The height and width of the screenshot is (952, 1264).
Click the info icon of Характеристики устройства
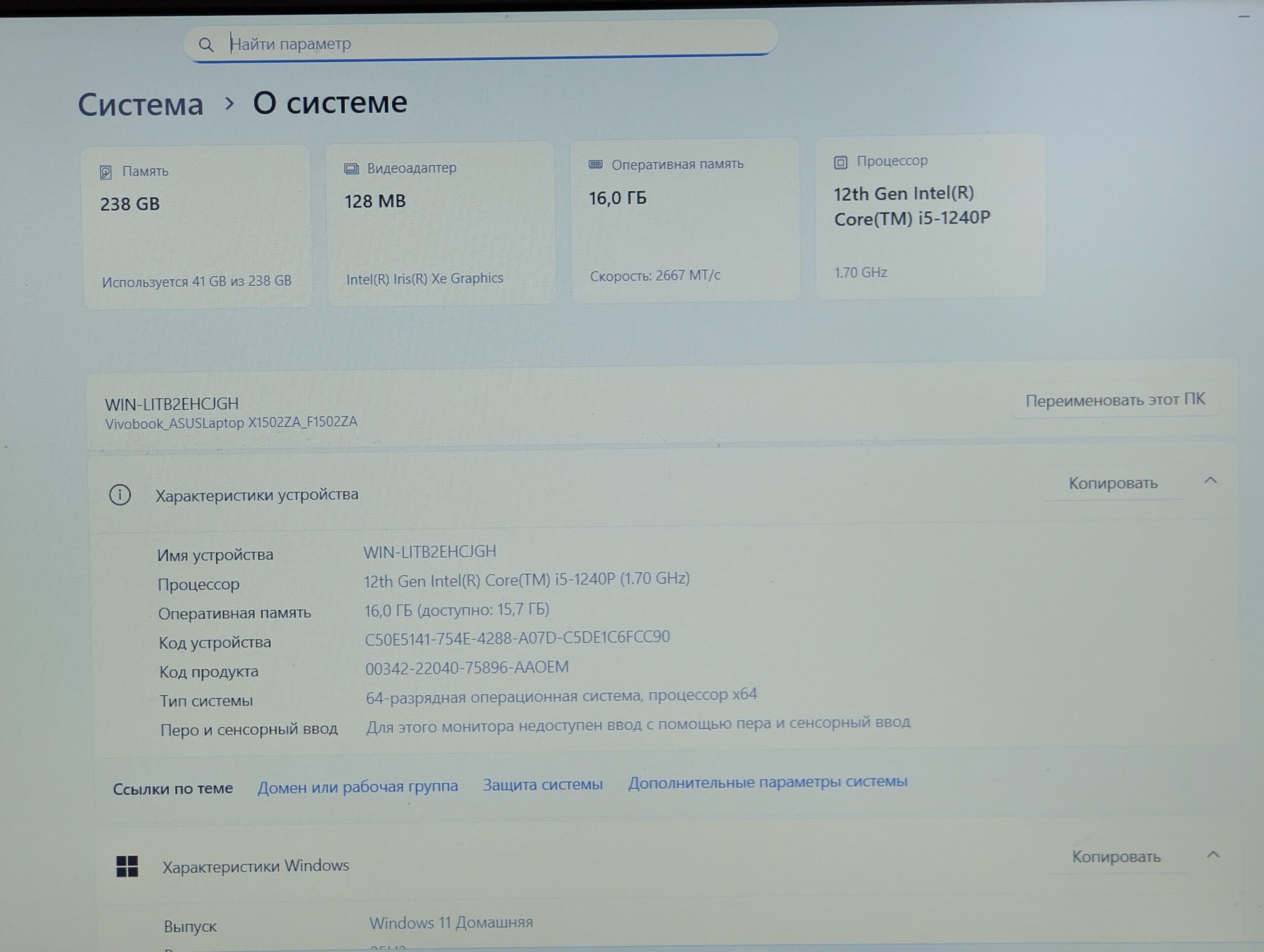point(120,495)
